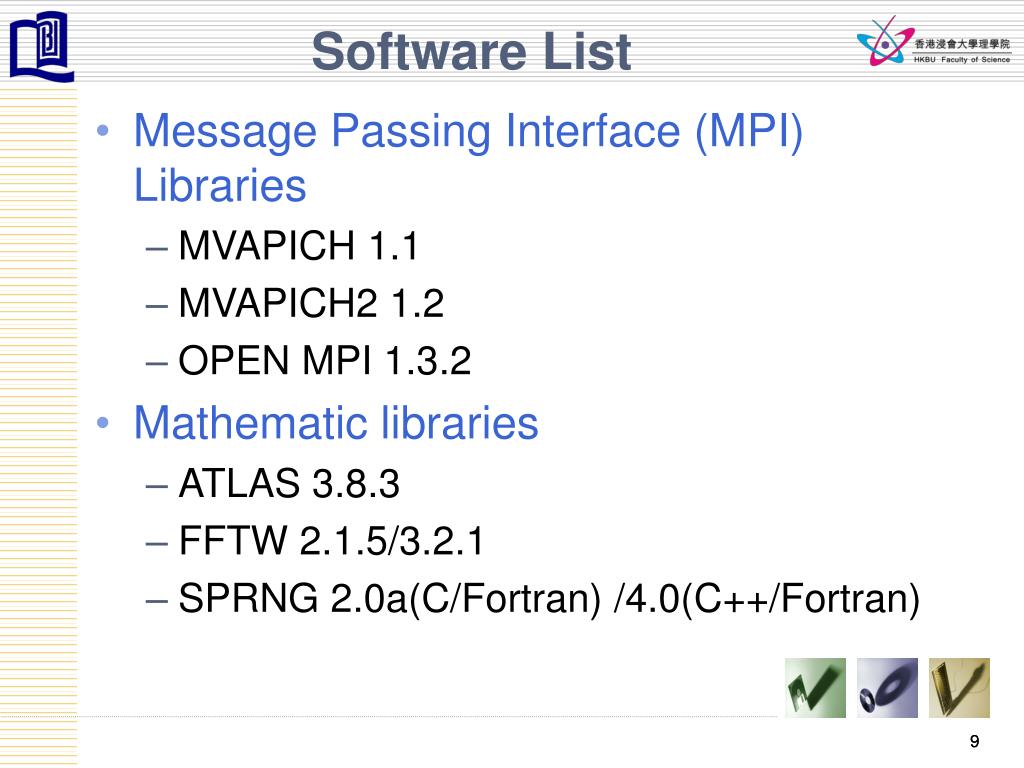Click the bullet before Message Passing Interface
The height and width of the screenshot is (768, 1024).
click(x=103, y=131)
